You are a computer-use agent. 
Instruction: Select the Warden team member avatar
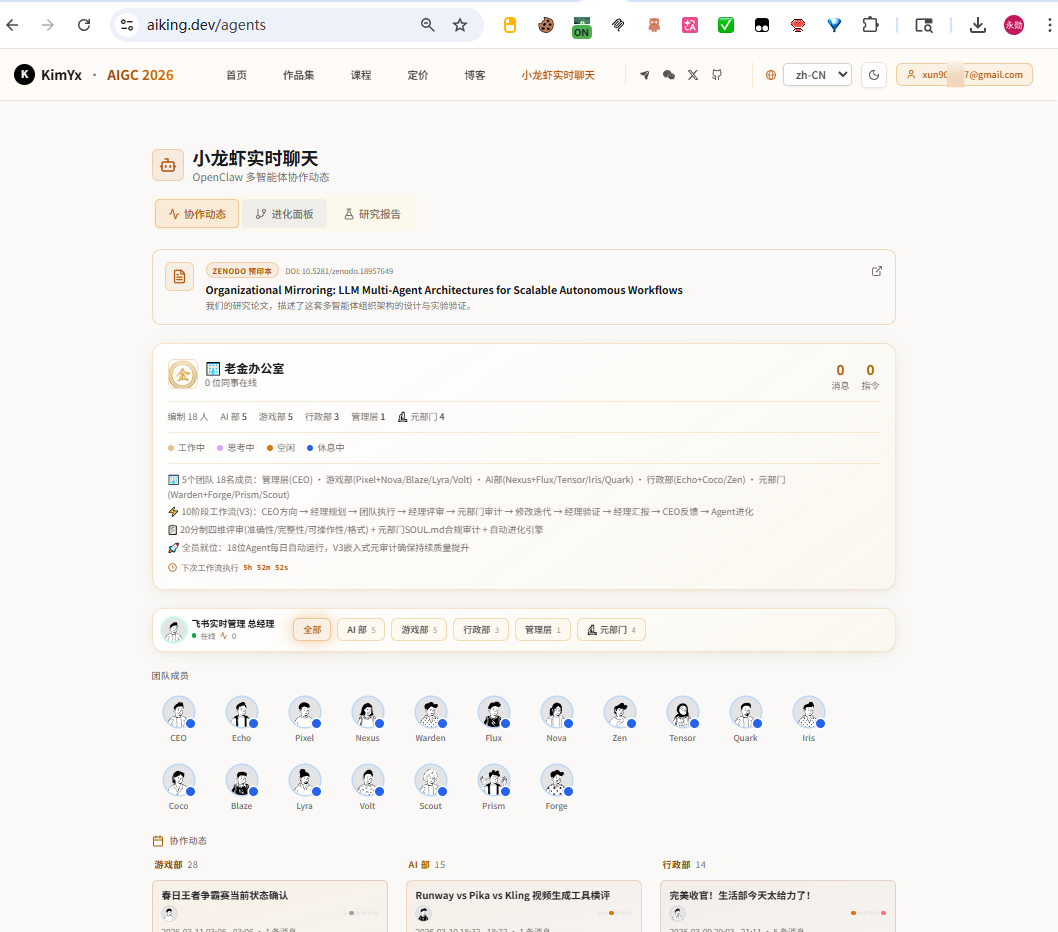(430, 713)
